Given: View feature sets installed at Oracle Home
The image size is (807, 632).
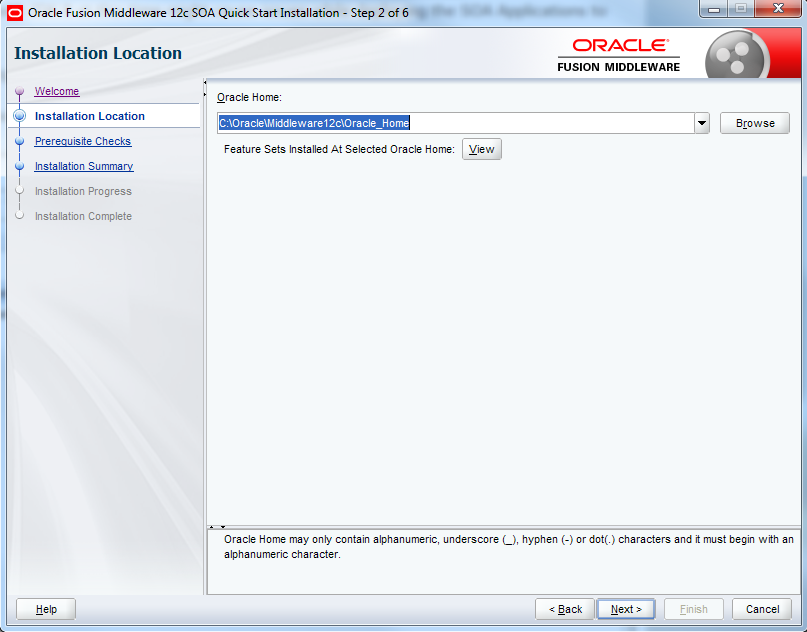Looking at the screenshot, I should click(481, 149).
